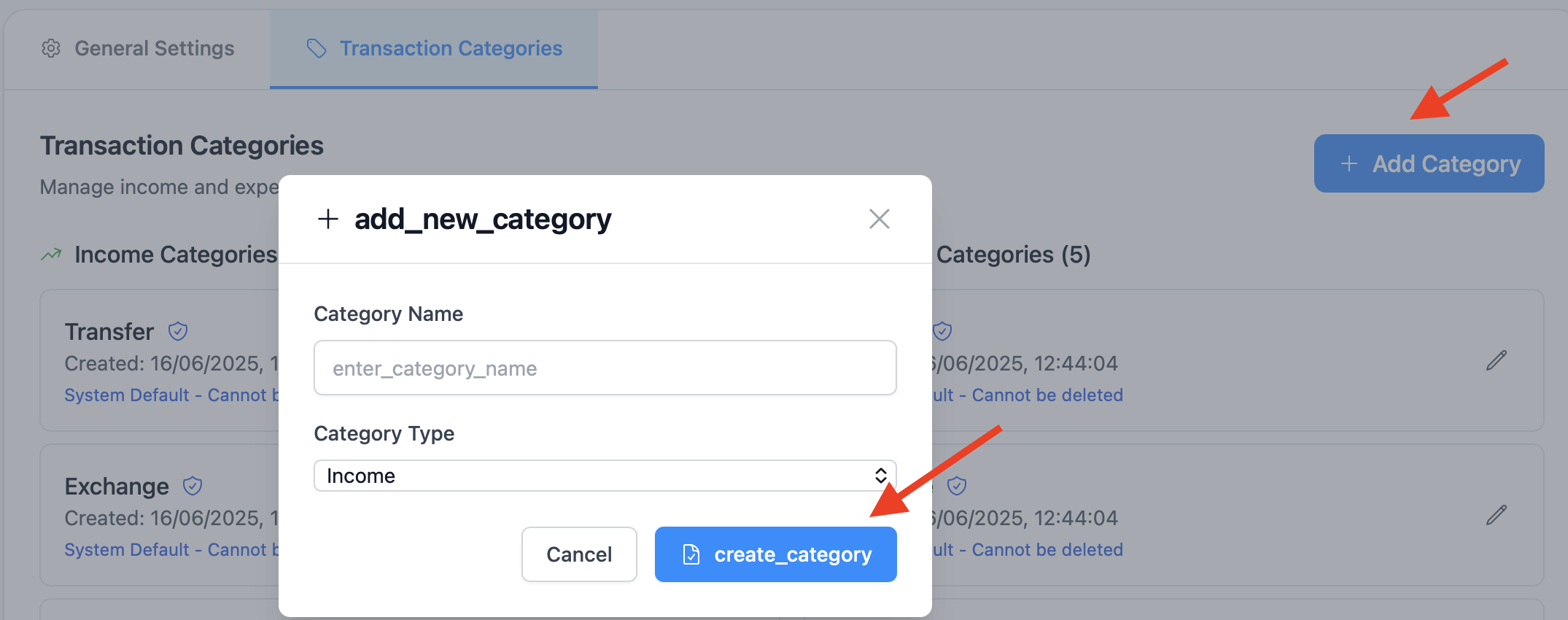Click the shield icon on second expense category card
1568x620 pixels.
coord(957,486)
